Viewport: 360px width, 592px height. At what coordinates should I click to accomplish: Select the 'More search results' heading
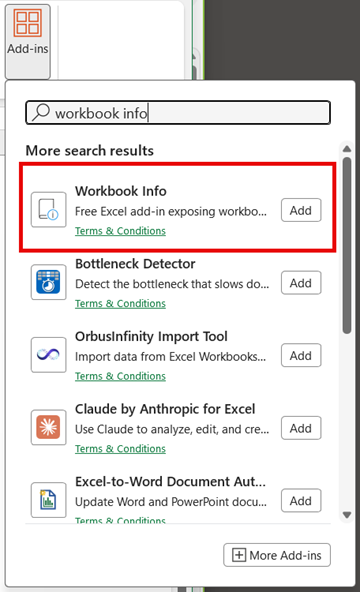point(90,151)
